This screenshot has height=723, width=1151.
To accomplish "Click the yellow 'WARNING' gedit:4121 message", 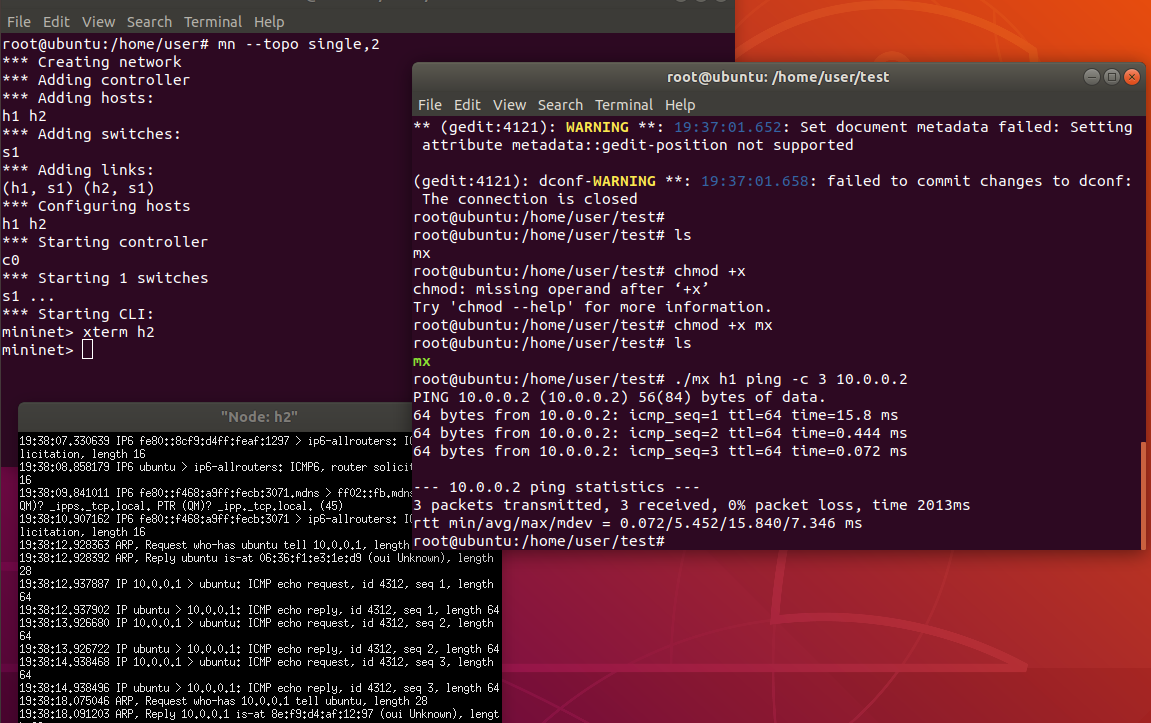I will [x=597, y=127].
